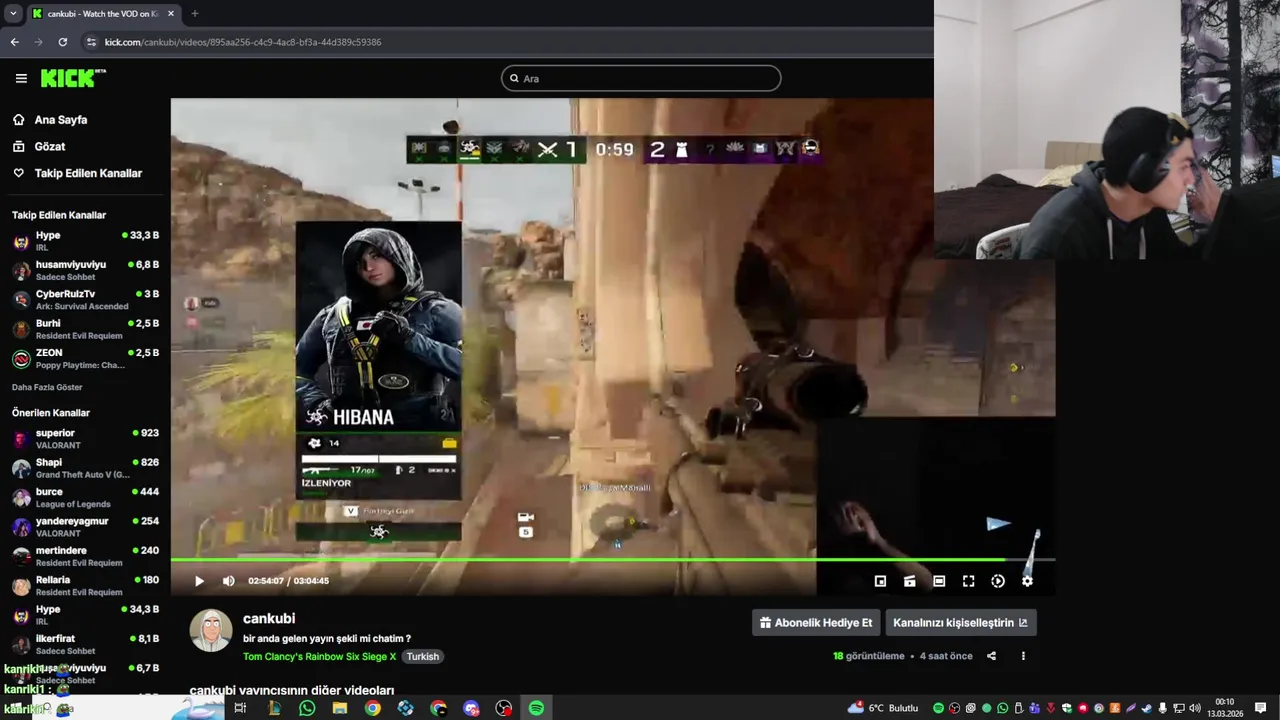Open Hype IRL channel with 33,3 B
Image resolution: width=1280 pixels, height=720 pixels.
tap(85, 241)
